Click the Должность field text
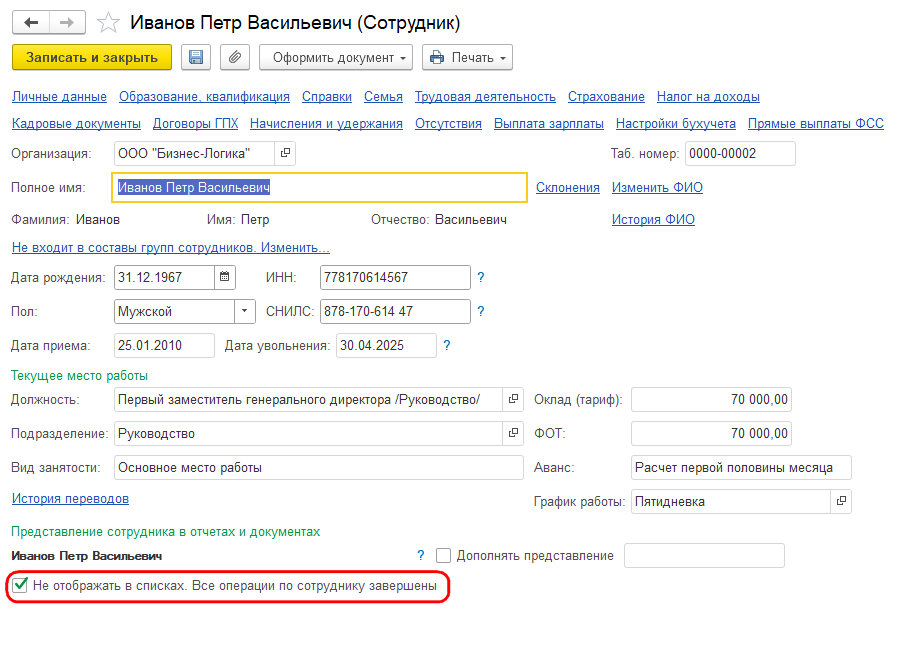 [309, 399]
